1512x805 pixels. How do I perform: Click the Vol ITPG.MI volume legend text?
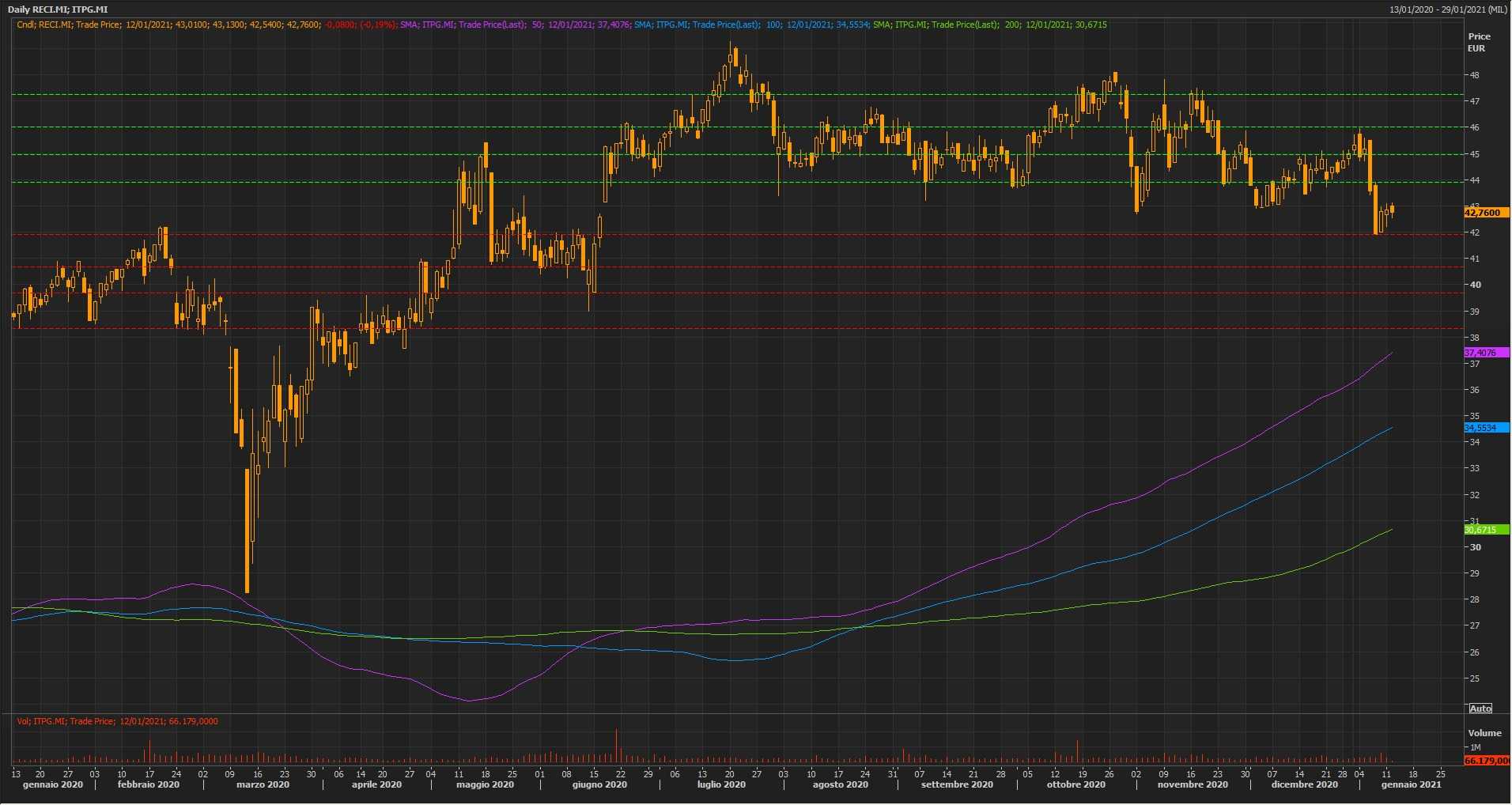[x=117, y=721]
